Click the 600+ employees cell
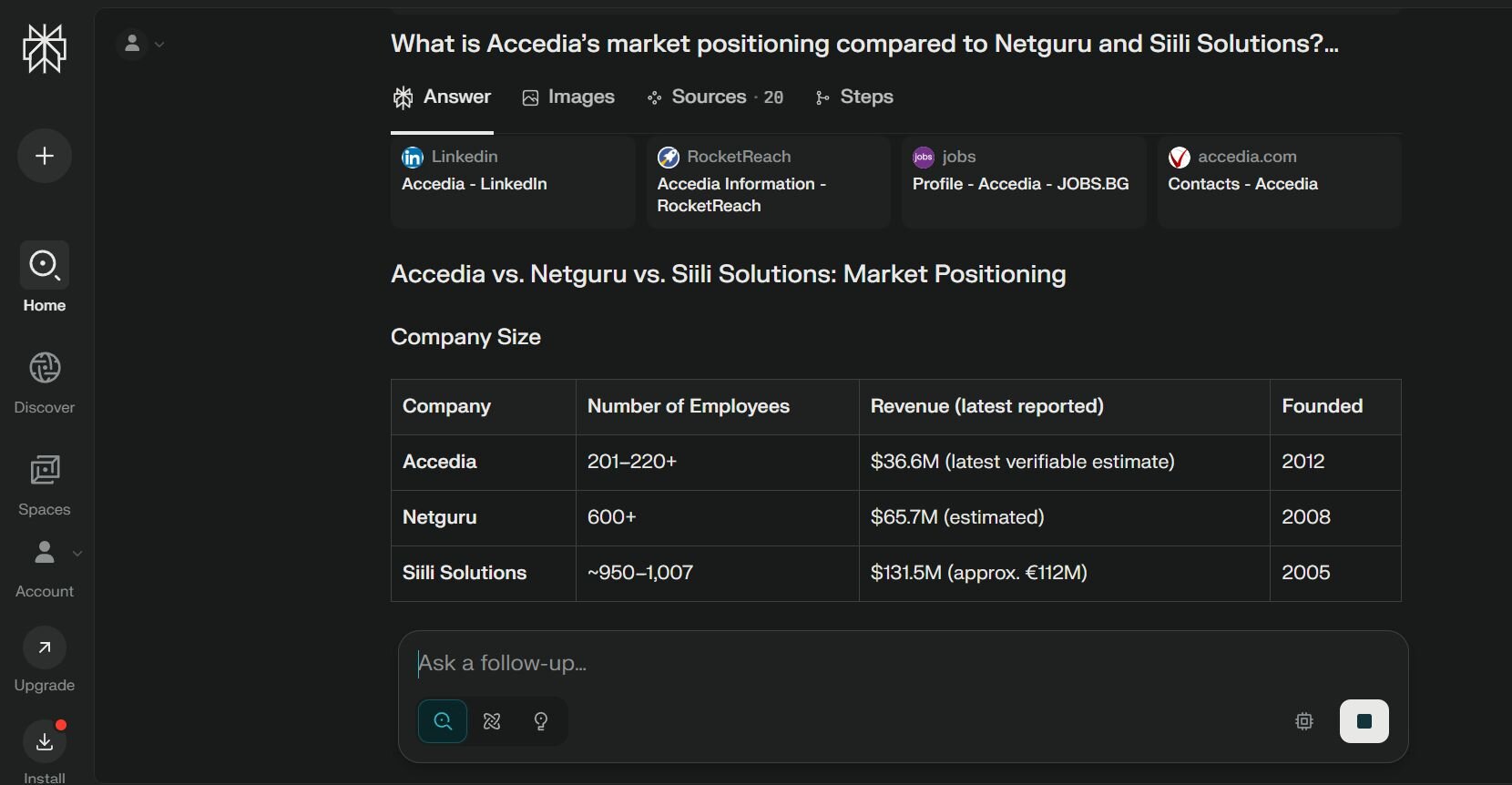The height and width of the screenshot is (785, 1512). coord(718,517)
